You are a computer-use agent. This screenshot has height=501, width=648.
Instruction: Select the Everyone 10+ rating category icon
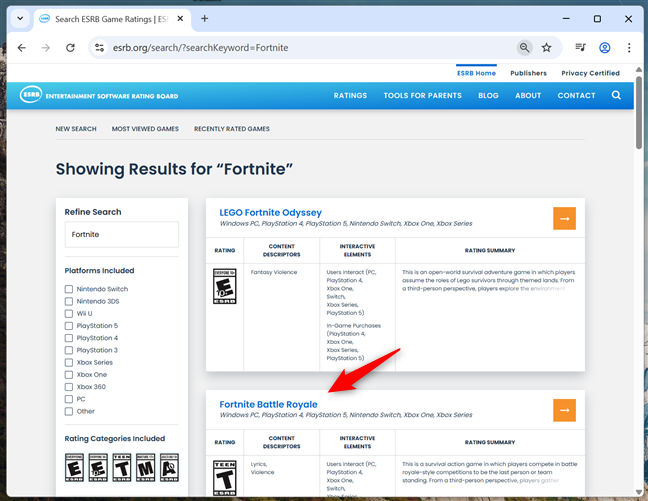coord(98,468)
